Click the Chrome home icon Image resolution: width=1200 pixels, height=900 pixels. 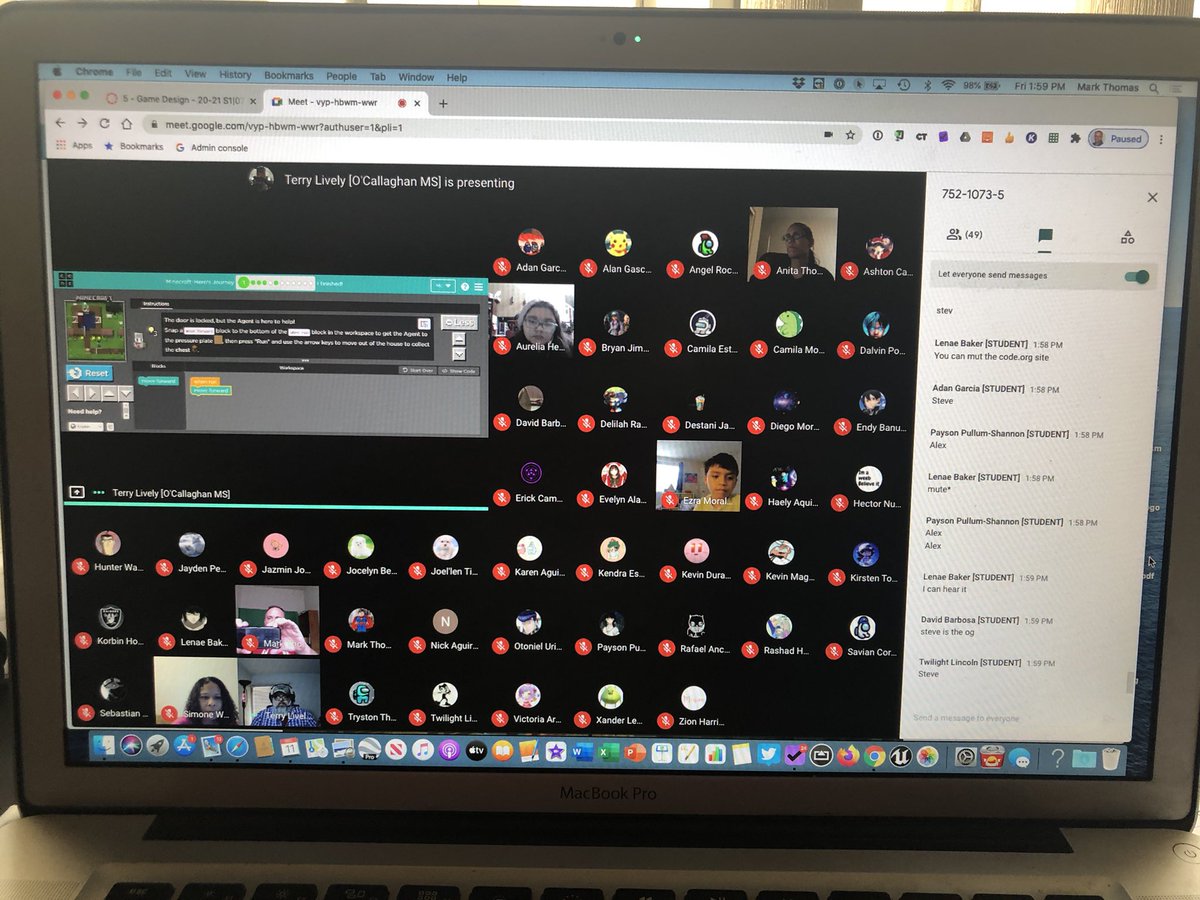click(x=127, y=124)
